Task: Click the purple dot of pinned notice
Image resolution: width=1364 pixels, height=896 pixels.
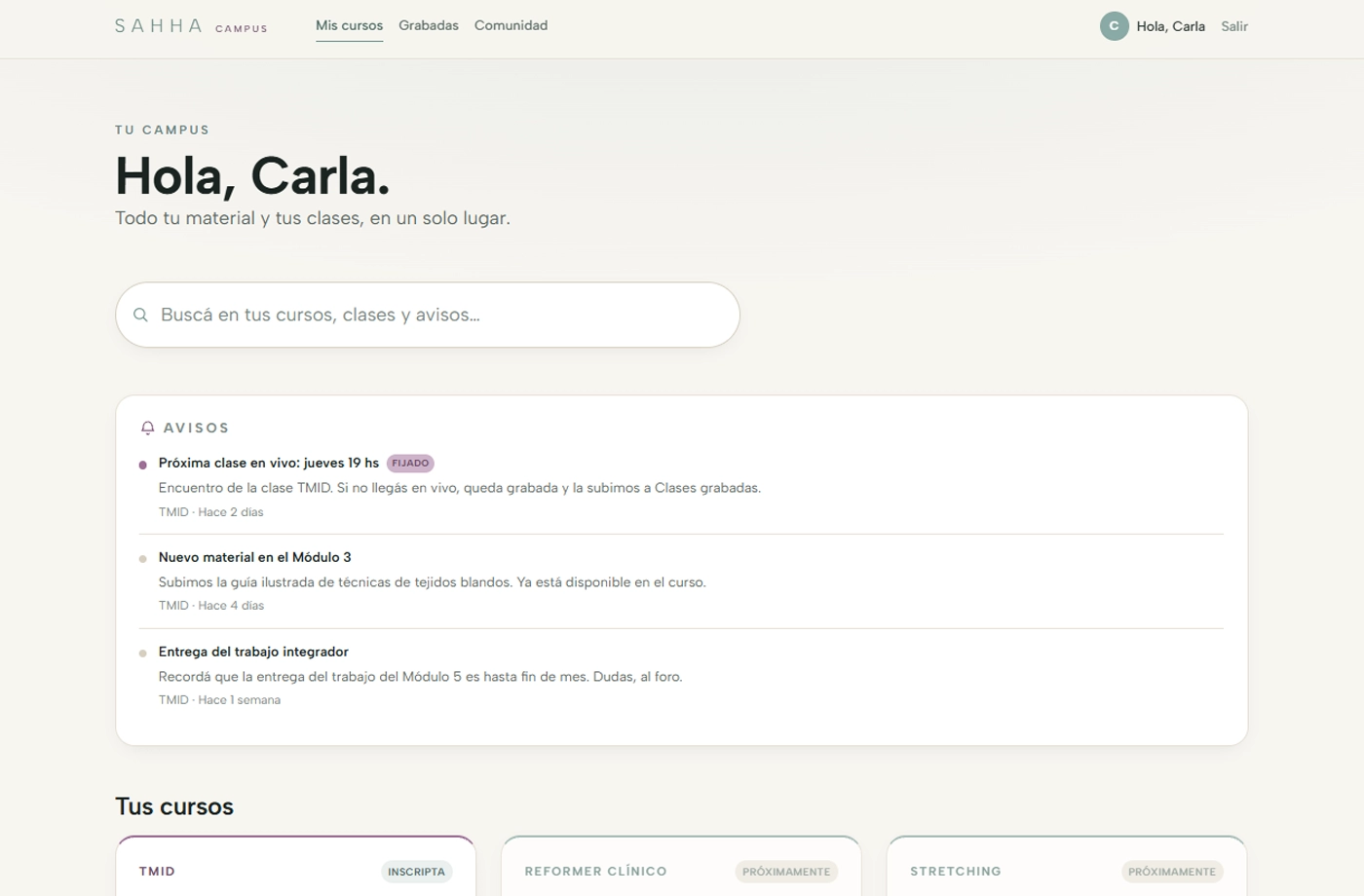Action: (143, 465)
